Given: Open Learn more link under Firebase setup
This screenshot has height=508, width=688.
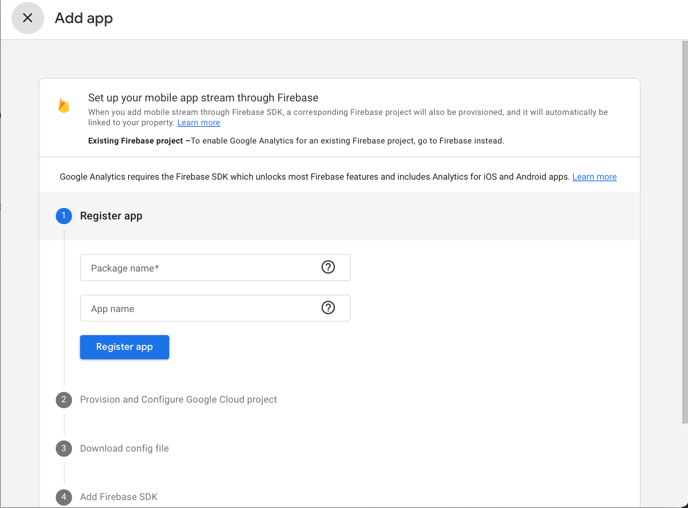Looking at the screenshot, I should pos(199,122).
